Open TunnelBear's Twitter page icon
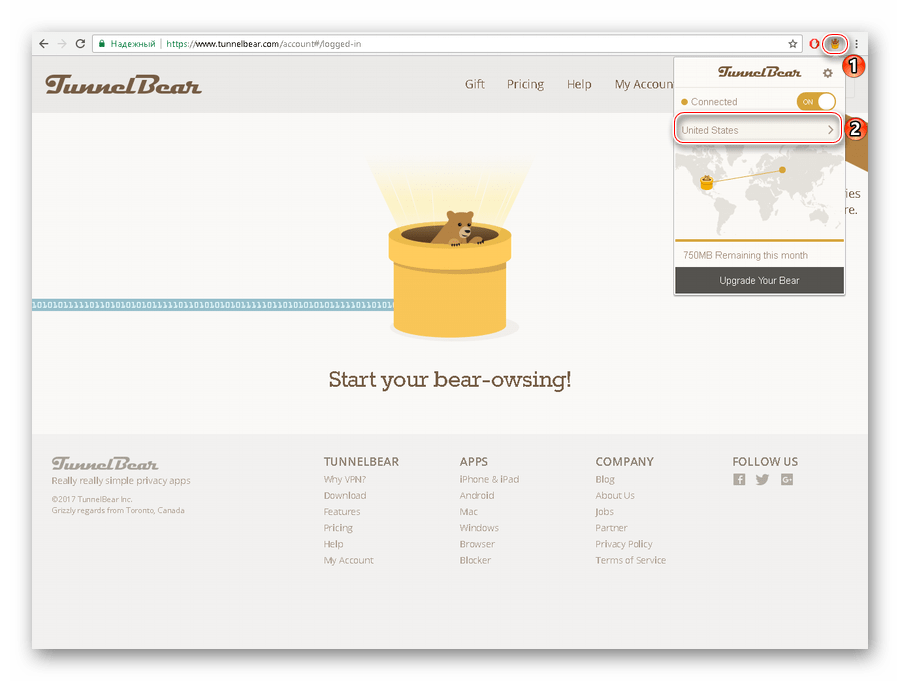Viewport: 900px width, 681px height. (x=762, y=480)
